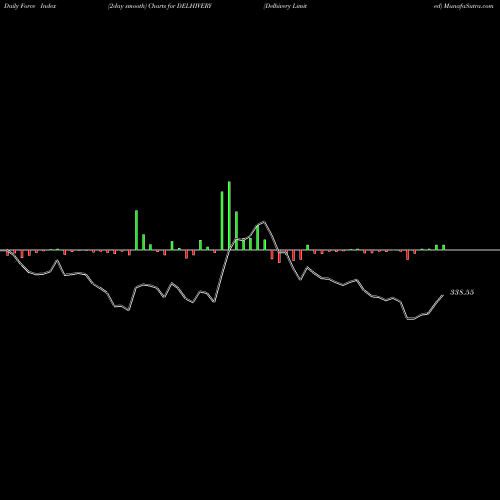
Task: Click the '(Delhivery Limit' header text
Action: tap(285, 6)
